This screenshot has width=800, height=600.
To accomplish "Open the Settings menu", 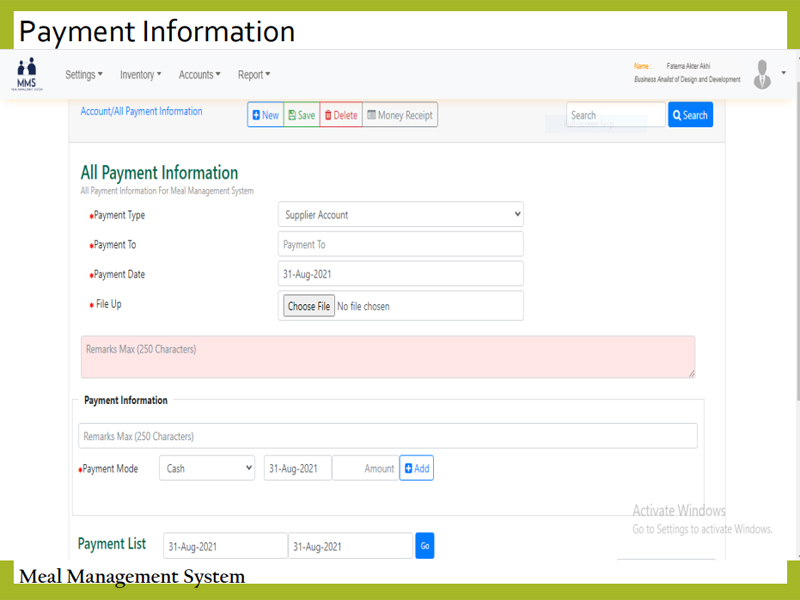I will click(x=84, y=75).
